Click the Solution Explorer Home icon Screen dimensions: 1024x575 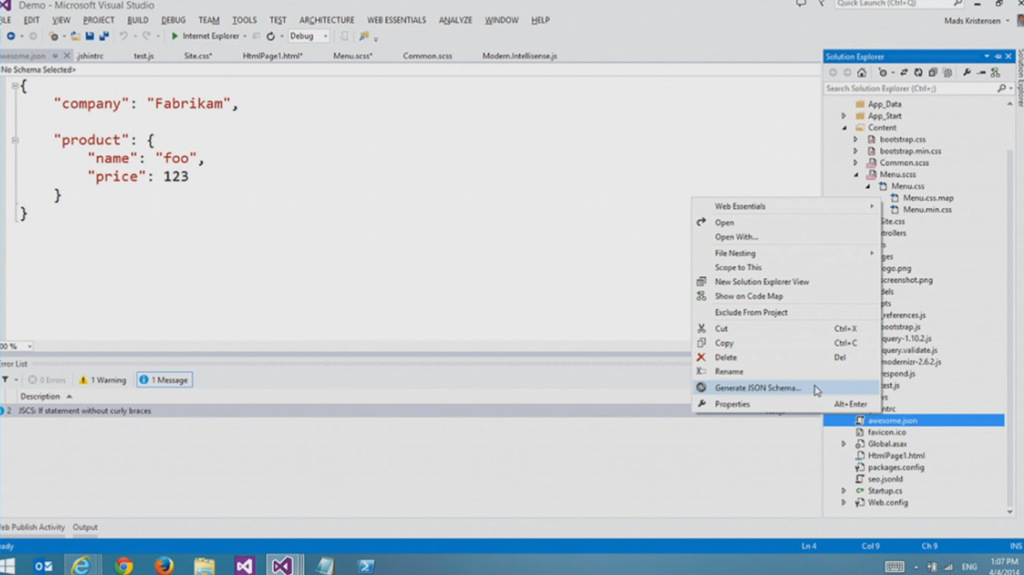pos(861,73)
